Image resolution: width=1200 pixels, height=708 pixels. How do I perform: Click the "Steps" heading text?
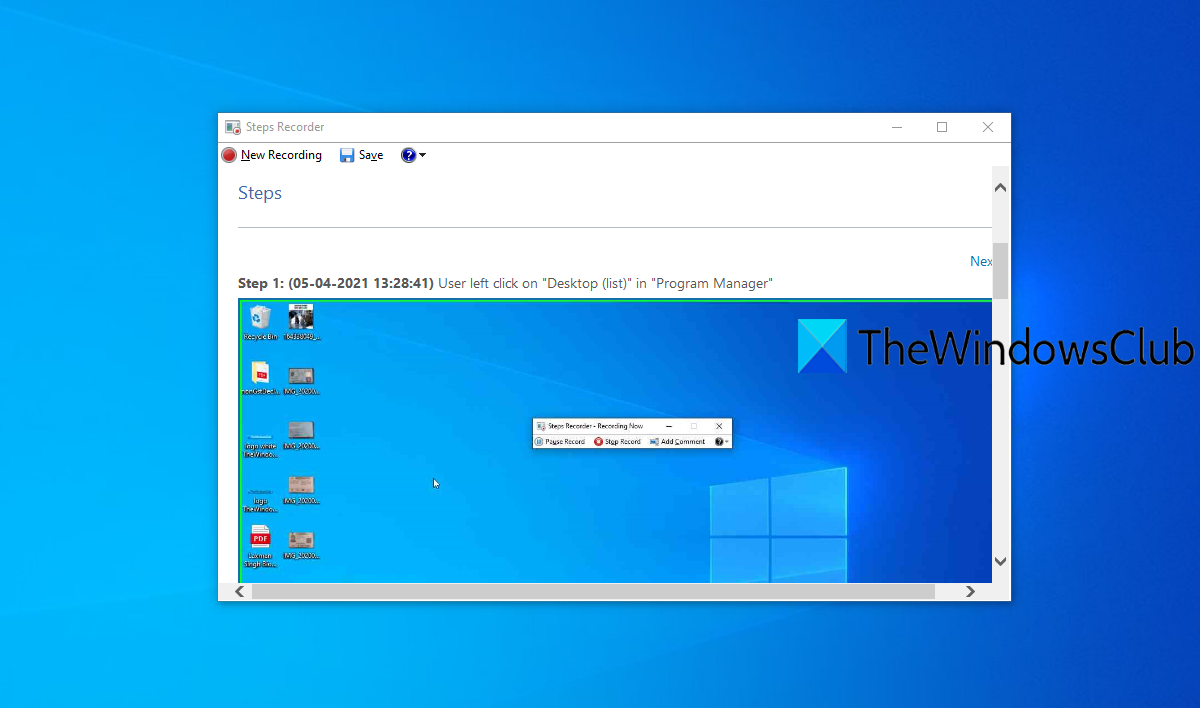[260, 193]
